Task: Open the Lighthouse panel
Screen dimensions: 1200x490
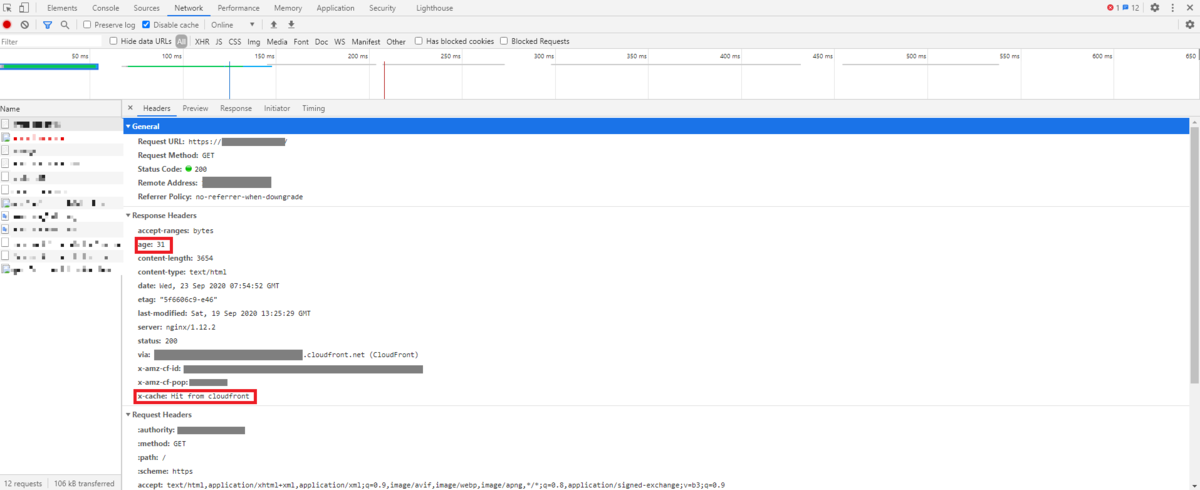Action: click(x=434, y=8)
